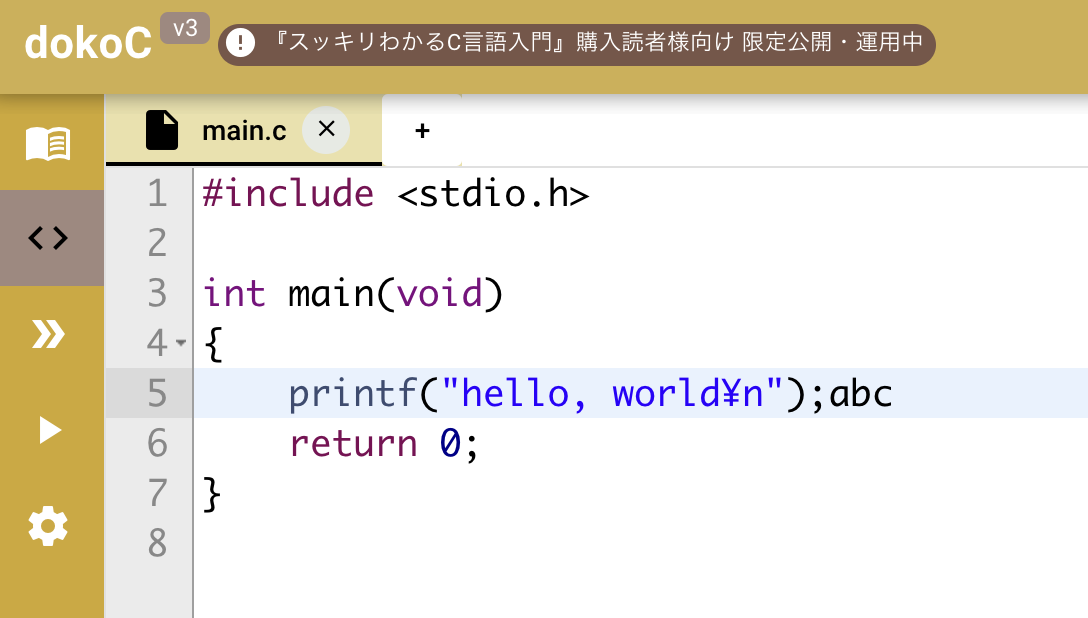
Task: Close the main.c tab
Action: pyautogui.click(x=325, y=129)
